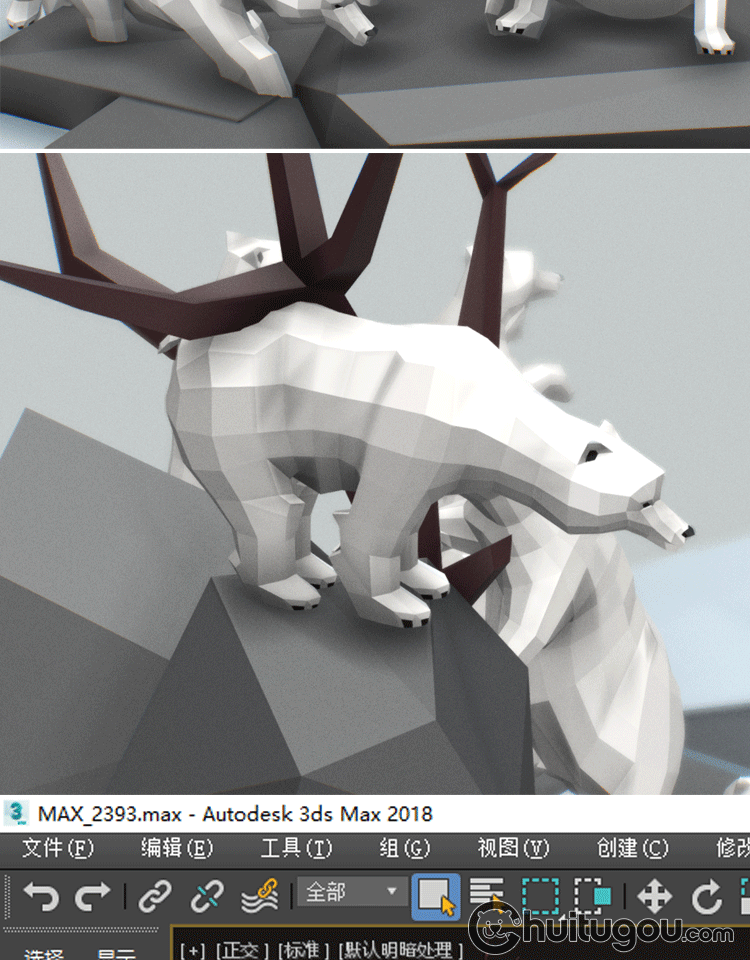Click the Redo arrow icon
Viewport: 750px width, 960px height.
tap(93, 895)
